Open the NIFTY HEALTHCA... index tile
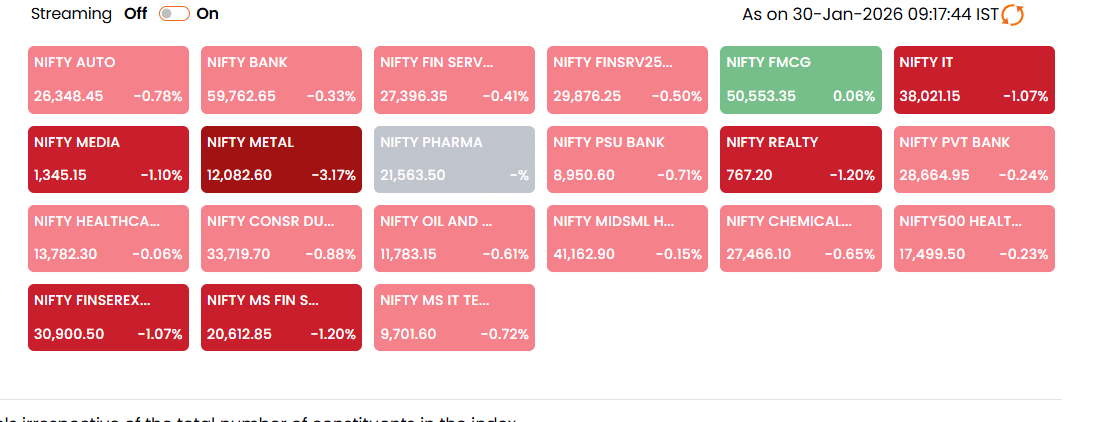 pos(108,238)
